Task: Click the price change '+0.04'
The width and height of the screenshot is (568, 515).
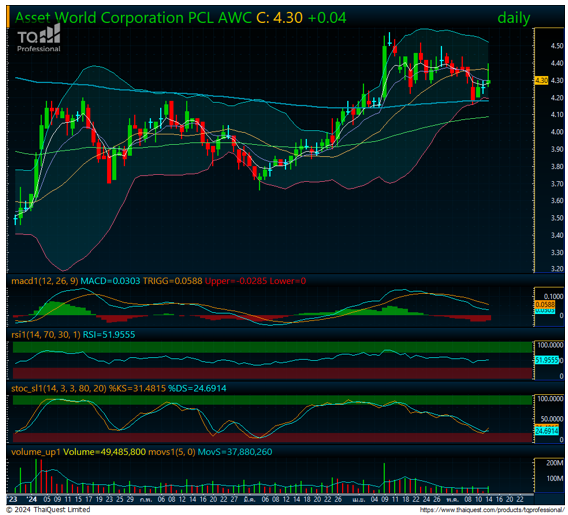Action: tap(327, 18)
